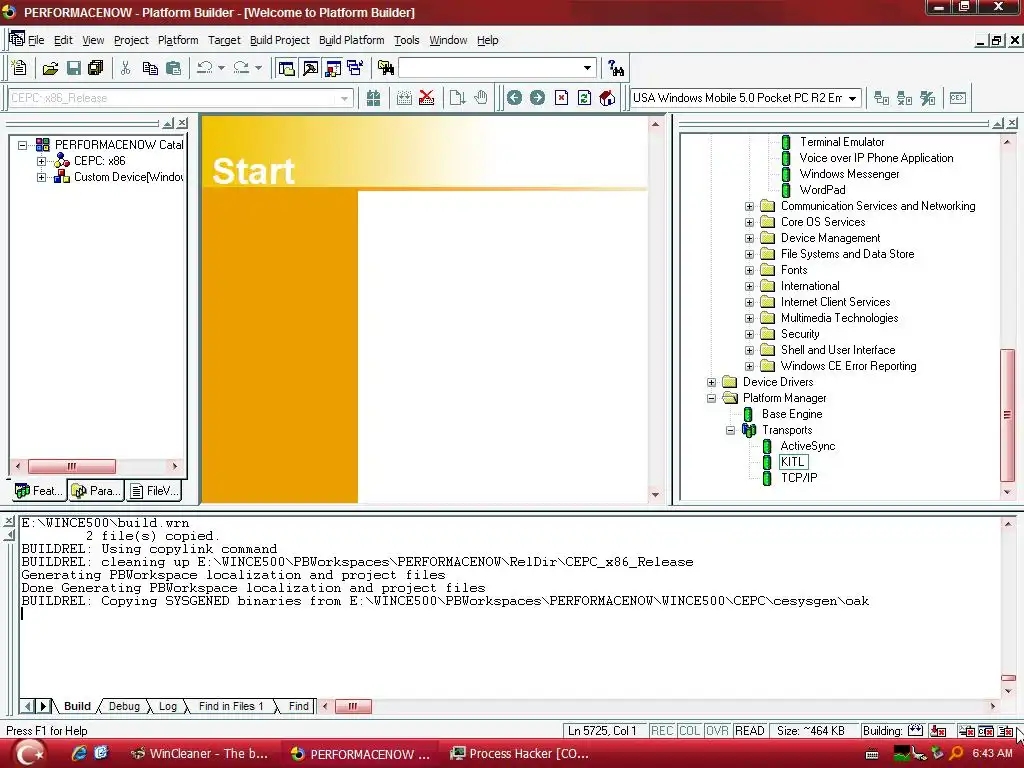The width and height of the screenshot is (1024, 768).
Task: Switch to the Log output tab
Action: tap(168, 706)
